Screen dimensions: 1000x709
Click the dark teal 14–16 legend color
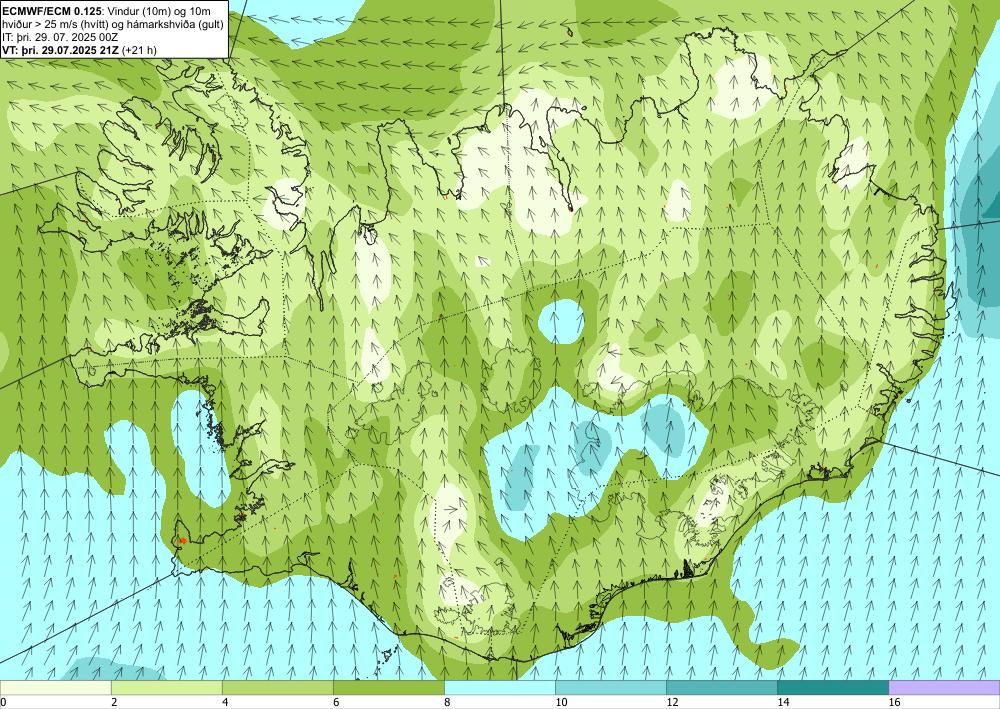tap(832, 688)
